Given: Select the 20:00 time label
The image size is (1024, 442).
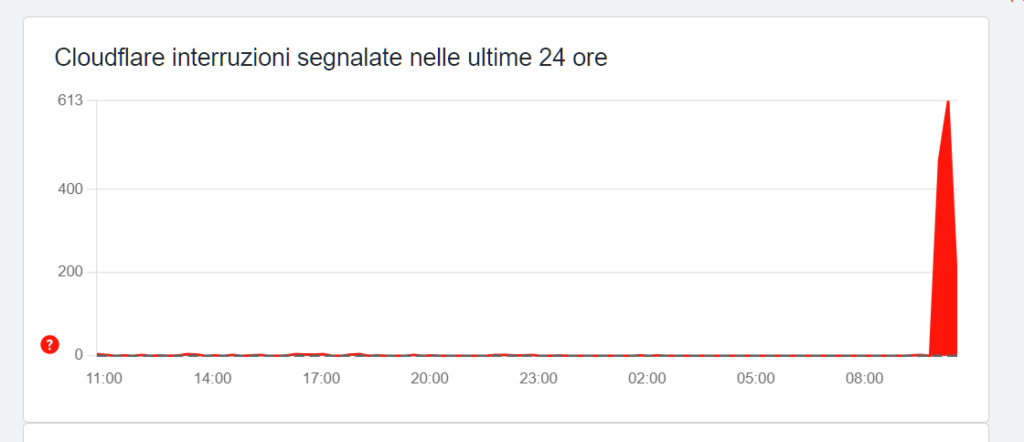Looking at the screenshot, I should click(x=430, y=379).
